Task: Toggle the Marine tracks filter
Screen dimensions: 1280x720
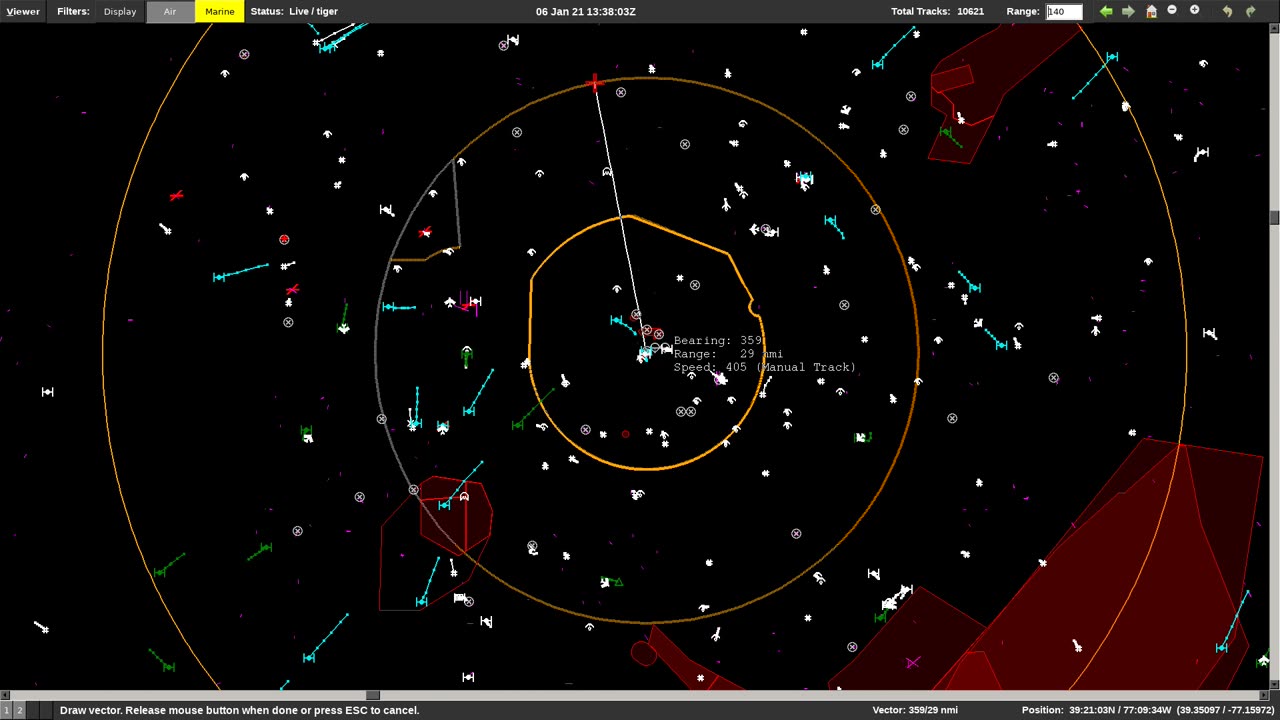Action: 219,12
